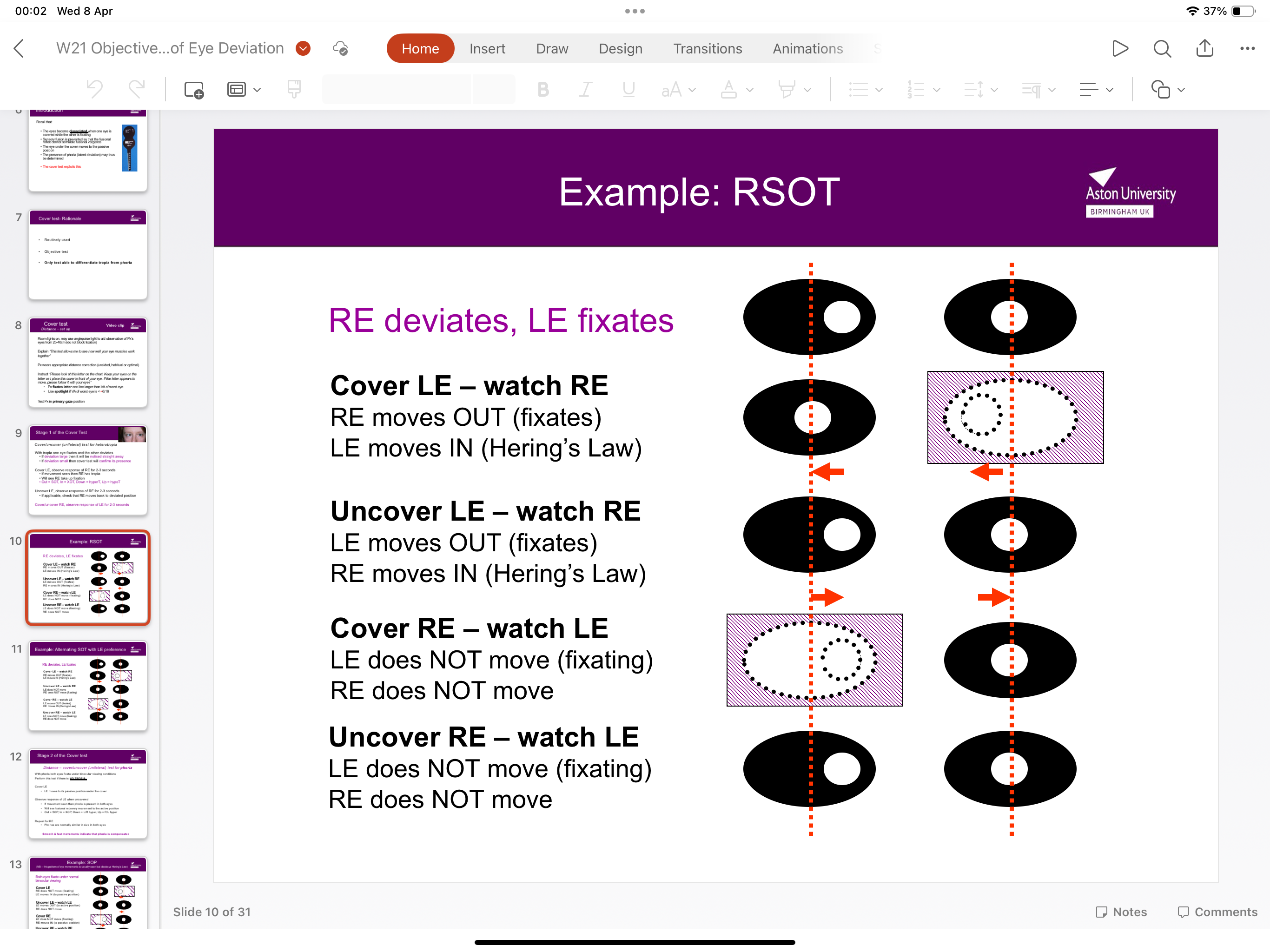The image size is (1270, 952).
Task: Click the undo arrow icon
Action: 95,90
